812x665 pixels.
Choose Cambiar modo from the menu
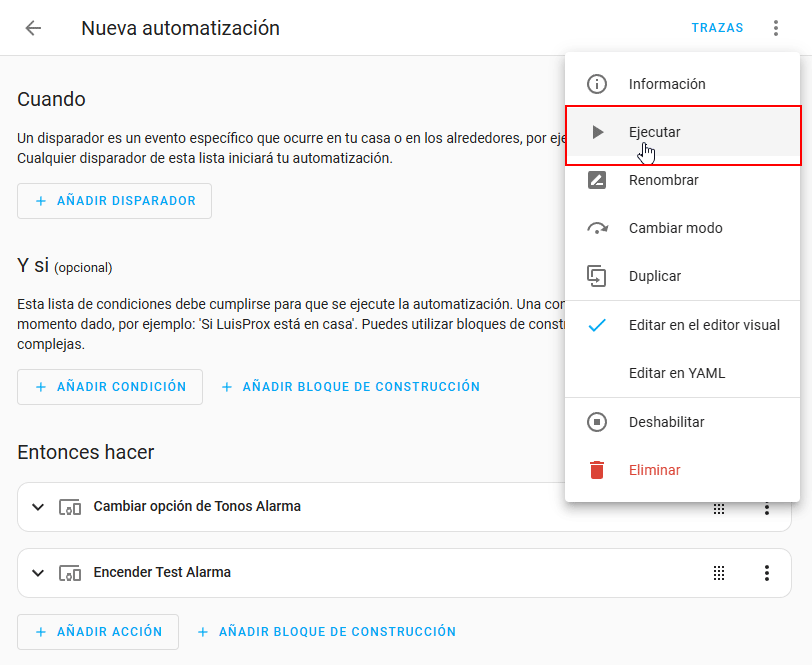tap(675, 228)
